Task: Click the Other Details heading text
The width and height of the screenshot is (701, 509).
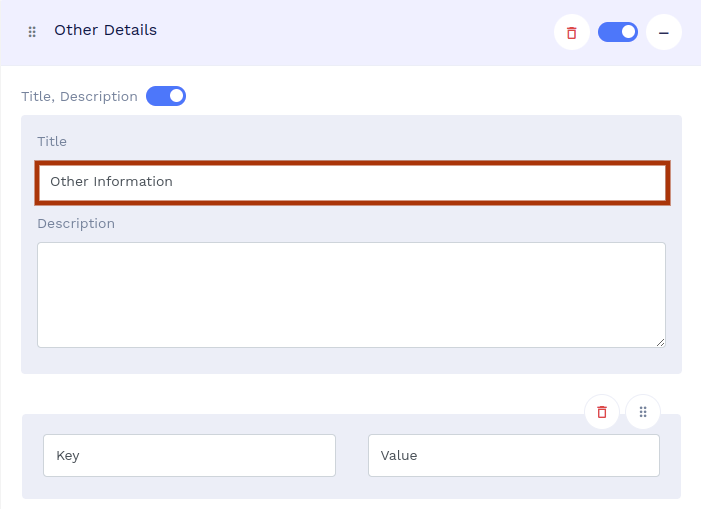Action: [x=105, y=30]
